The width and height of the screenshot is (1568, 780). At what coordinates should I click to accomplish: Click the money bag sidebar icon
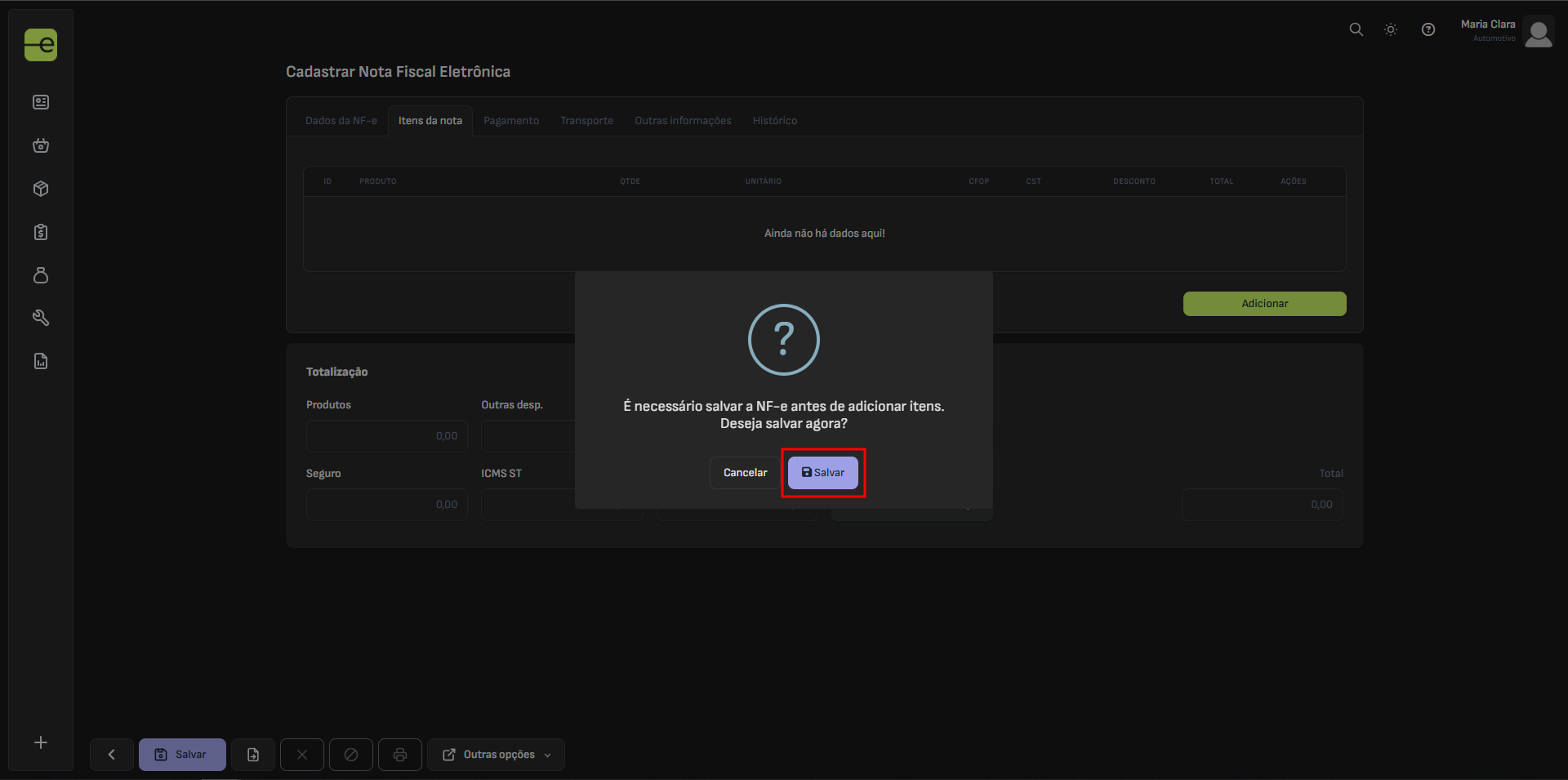[x=41, y=275]
